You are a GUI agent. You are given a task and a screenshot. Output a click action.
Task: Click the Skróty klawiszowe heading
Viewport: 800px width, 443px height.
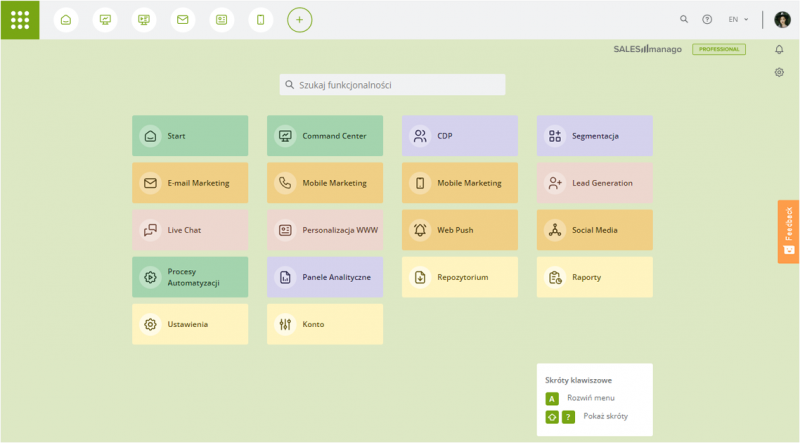click(578, 380)
